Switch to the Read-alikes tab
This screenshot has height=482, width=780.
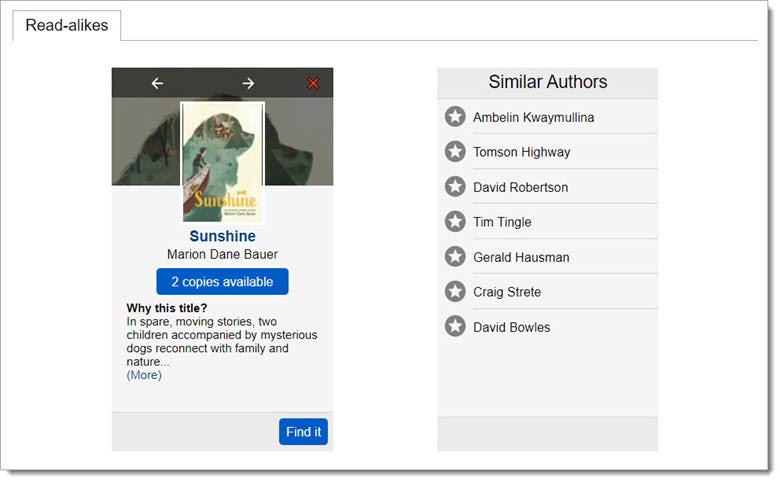66,26
